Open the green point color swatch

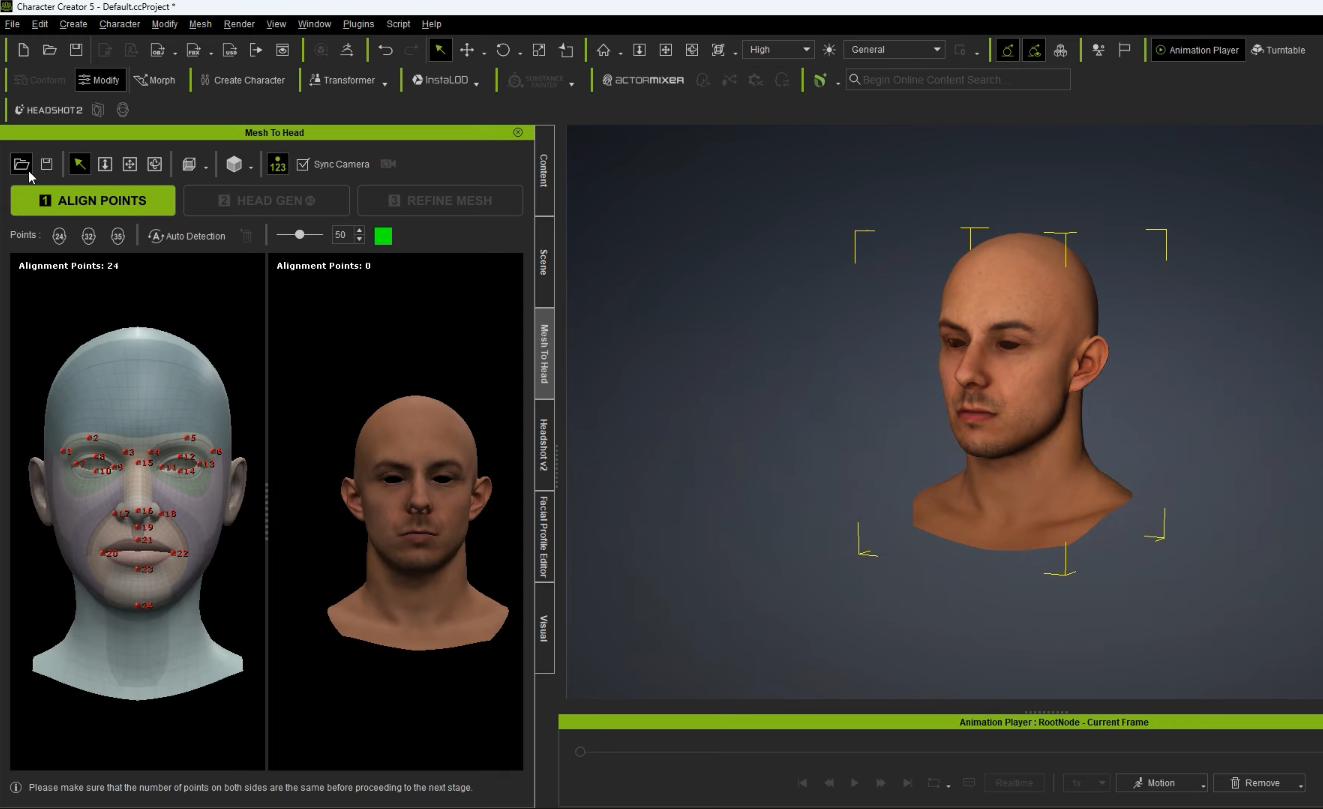point(383,236)
